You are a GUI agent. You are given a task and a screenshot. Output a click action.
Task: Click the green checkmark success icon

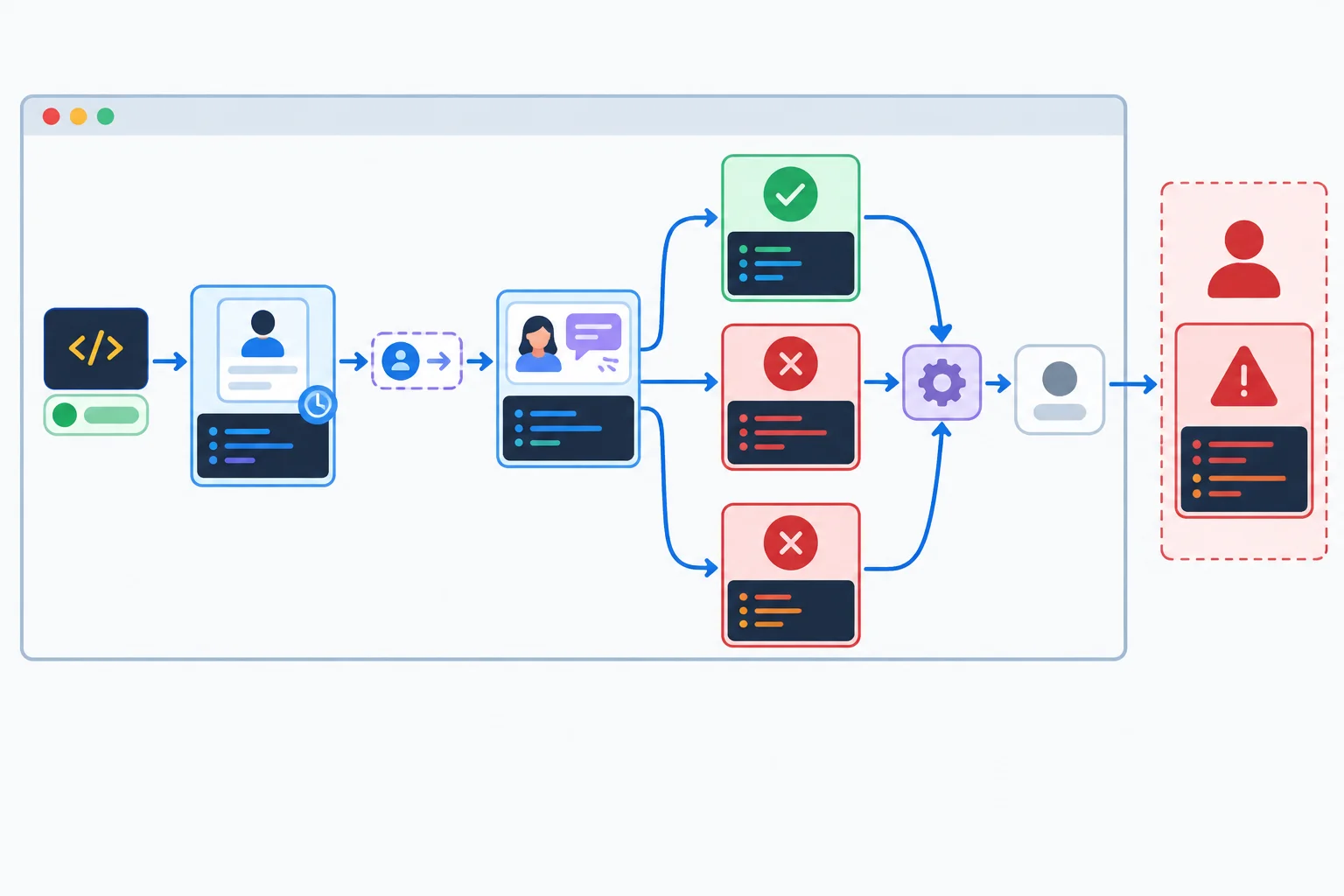click(790, 194)
